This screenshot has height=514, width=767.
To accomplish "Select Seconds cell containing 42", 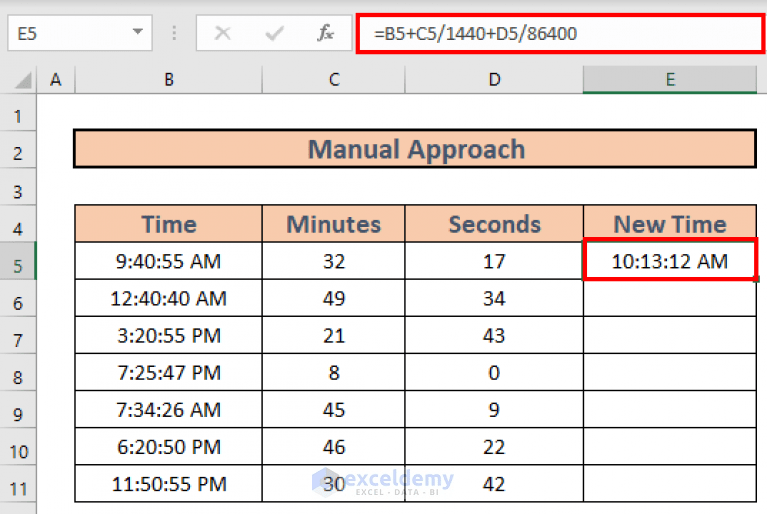I will [x=494, y=484].
